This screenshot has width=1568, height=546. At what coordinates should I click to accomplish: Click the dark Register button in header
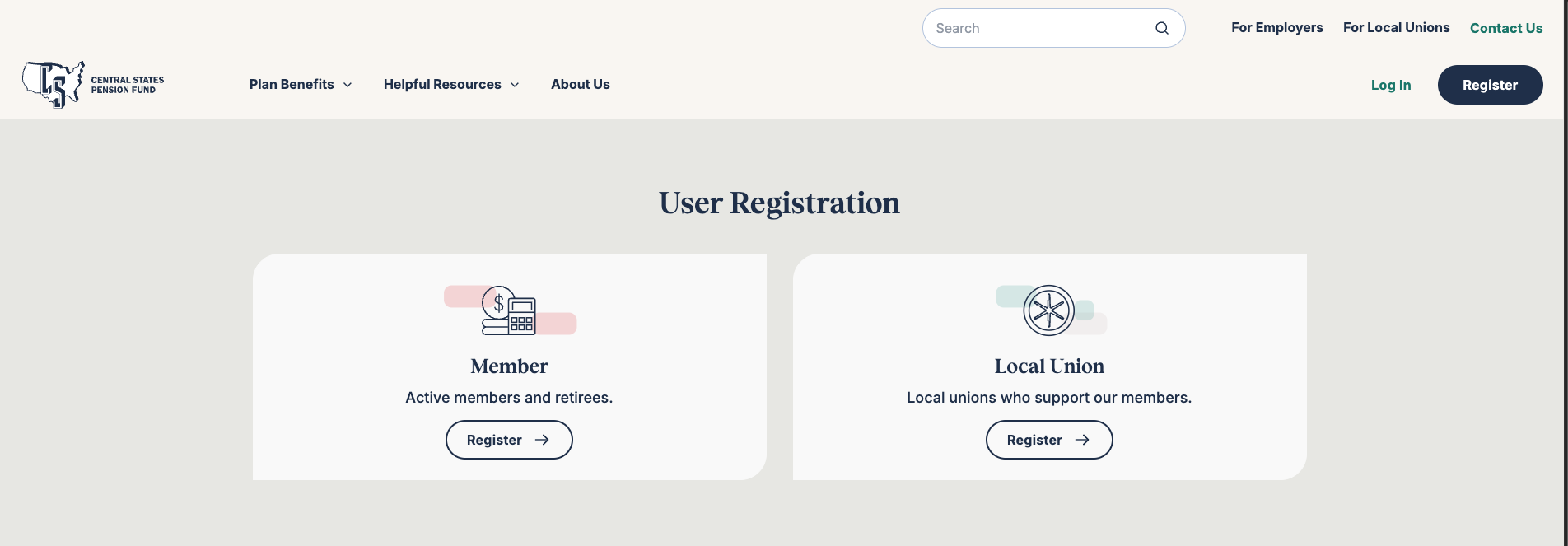coord(1491,85)
